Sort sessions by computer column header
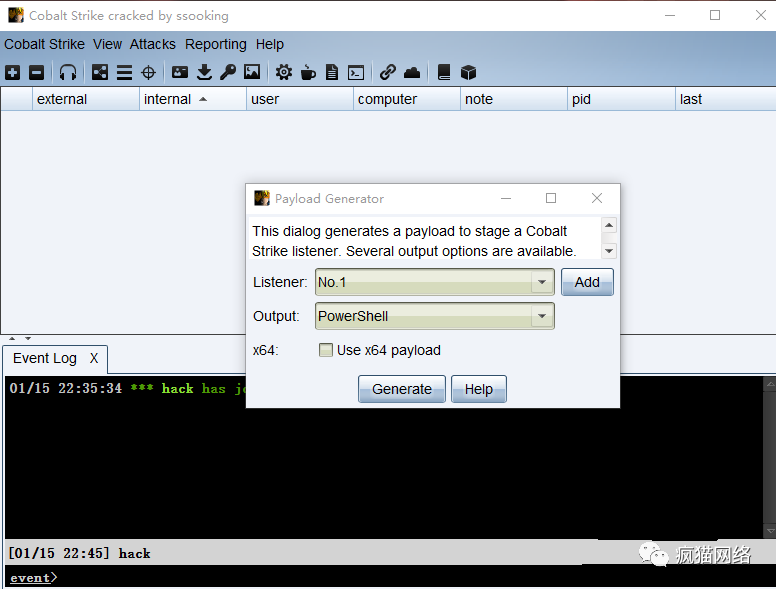The height and width of the screenshot is (589, 776). click(407, 99)
